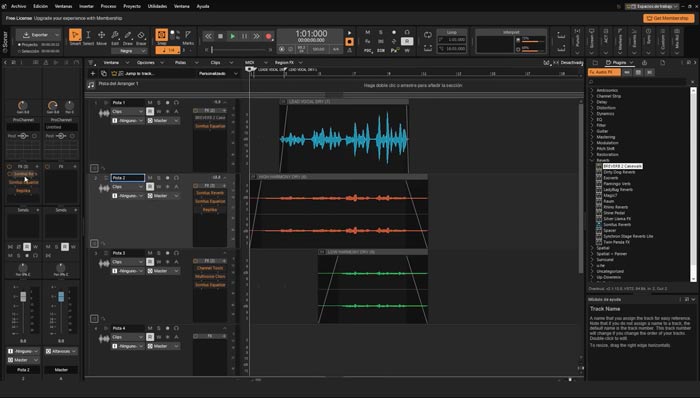The height and width of the screenshot is (398, 700).
Task: Arm Pista 1 for recording
Action: 167,103
